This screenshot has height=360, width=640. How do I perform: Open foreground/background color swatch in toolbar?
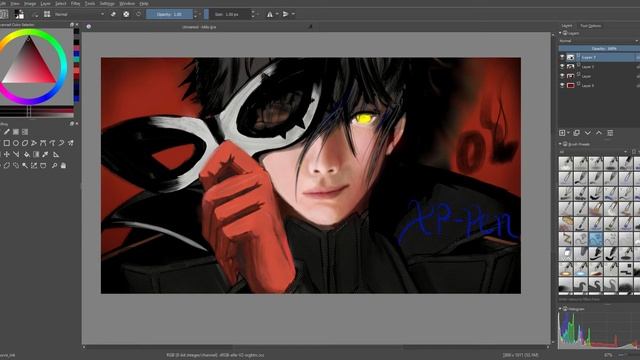(x=19, y=14)
